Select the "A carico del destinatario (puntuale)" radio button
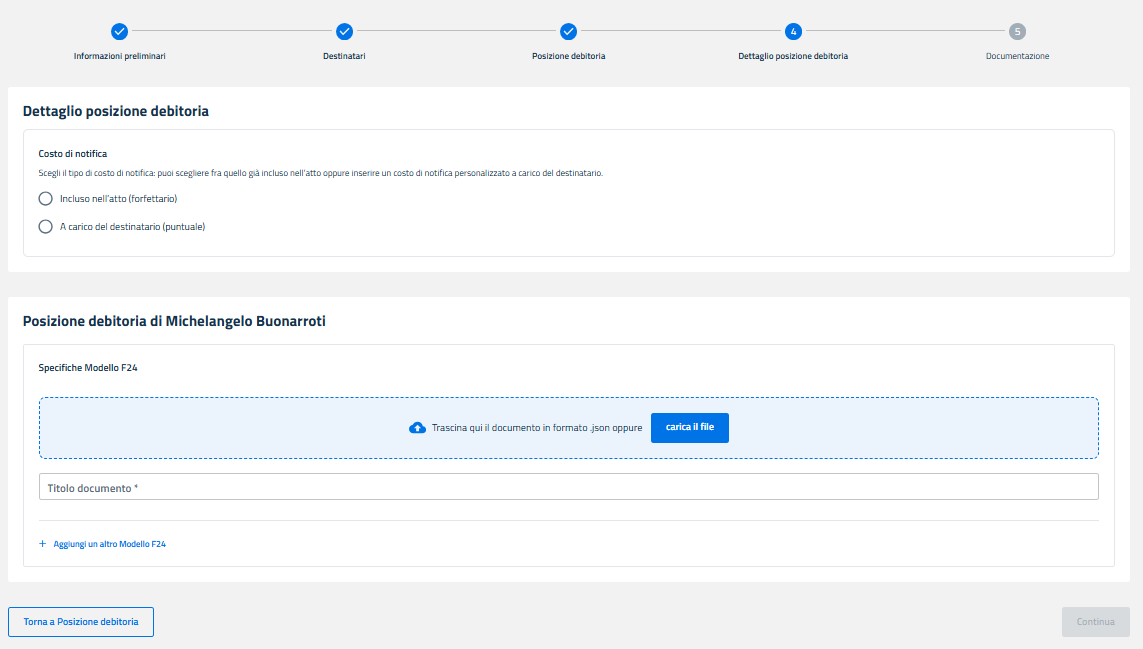 (45, 227)
